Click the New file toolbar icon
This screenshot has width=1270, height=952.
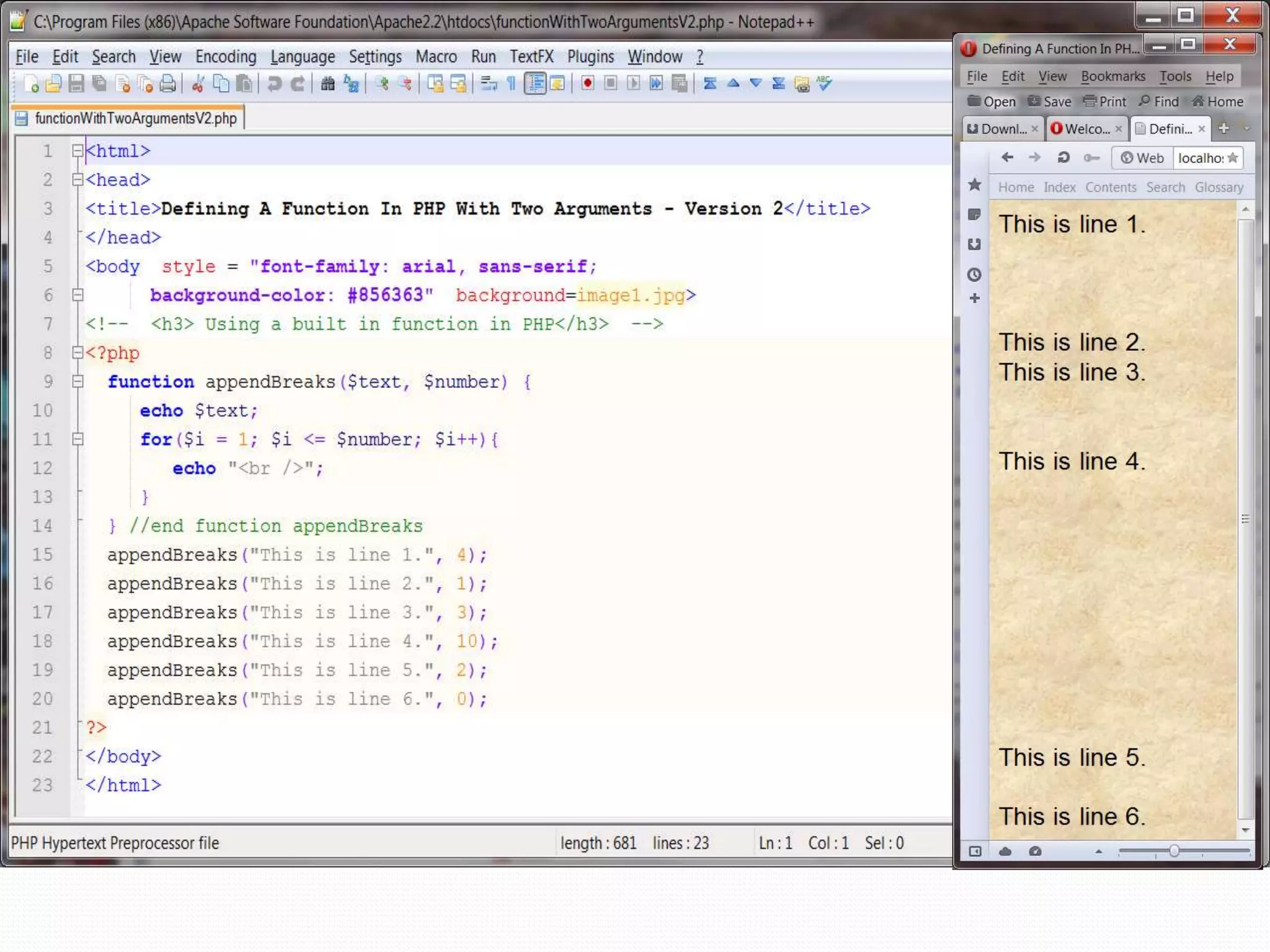[x=31, y=84]
